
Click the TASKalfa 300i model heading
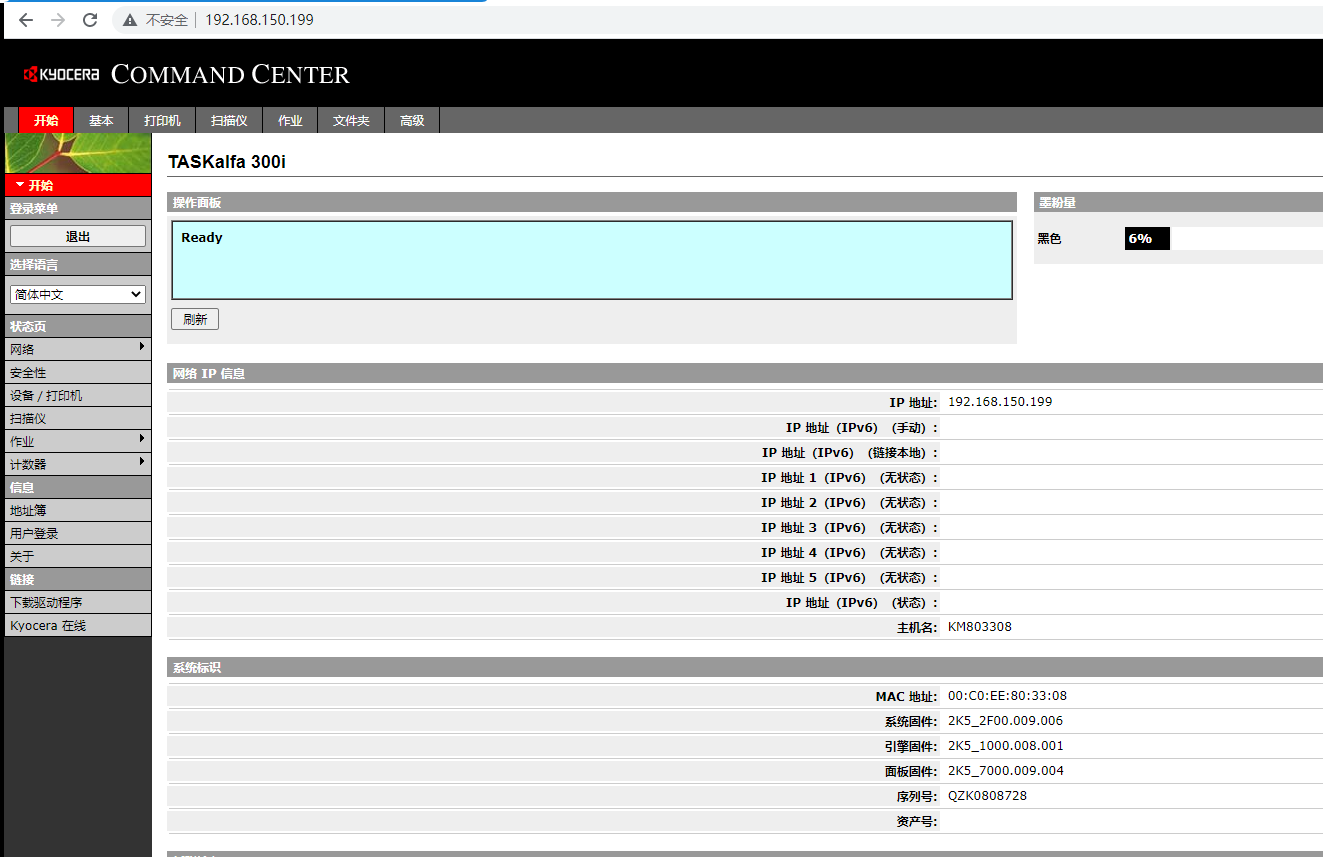[x=227, y=162]
